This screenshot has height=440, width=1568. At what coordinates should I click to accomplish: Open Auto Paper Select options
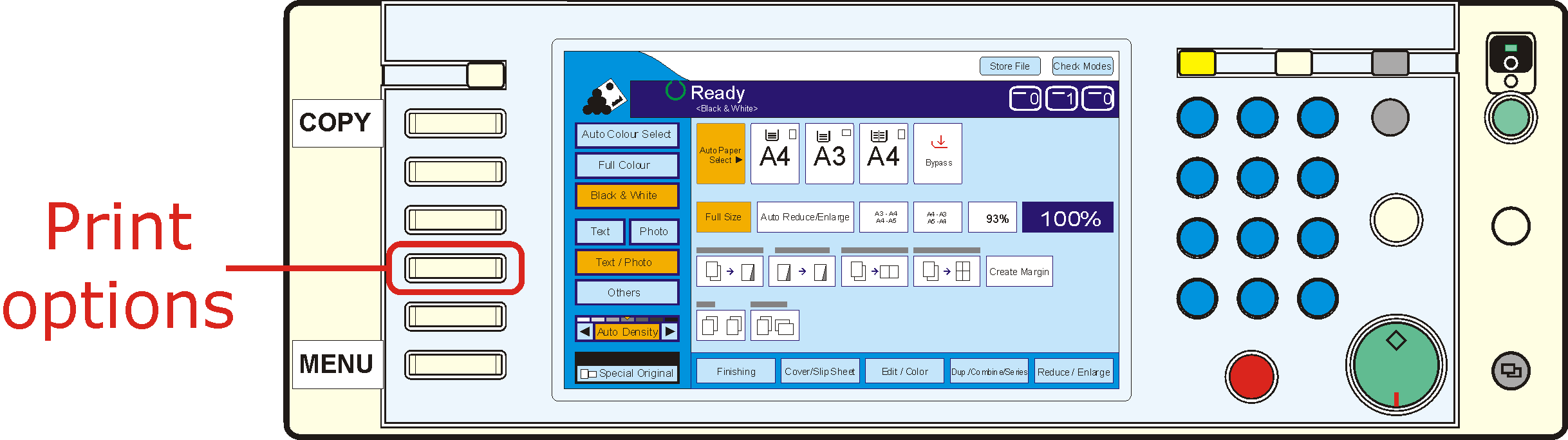click(x=720, y=154)
